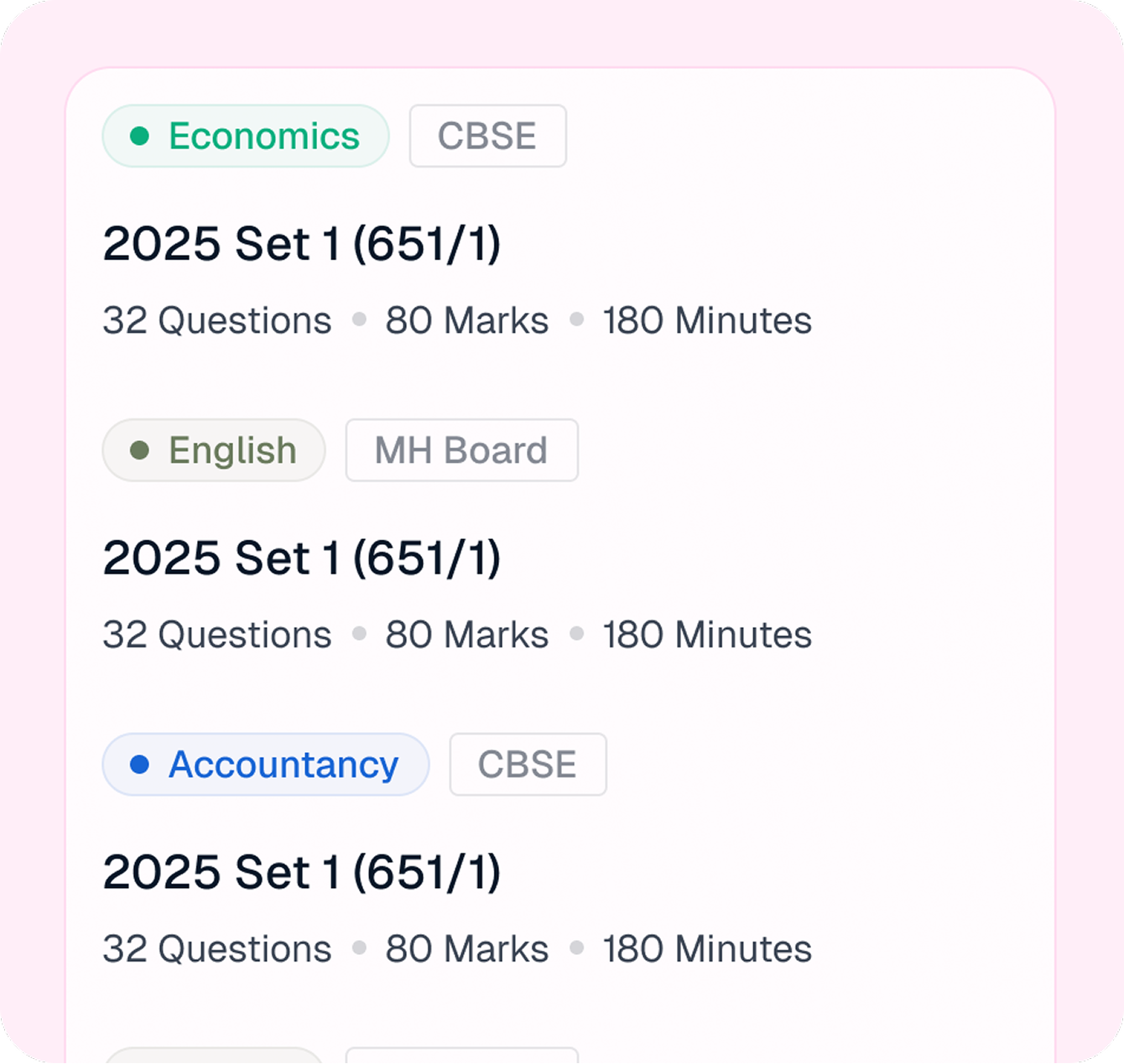
Task: Click the dot separator before 180 Minutes
Action: pos(577,320)
